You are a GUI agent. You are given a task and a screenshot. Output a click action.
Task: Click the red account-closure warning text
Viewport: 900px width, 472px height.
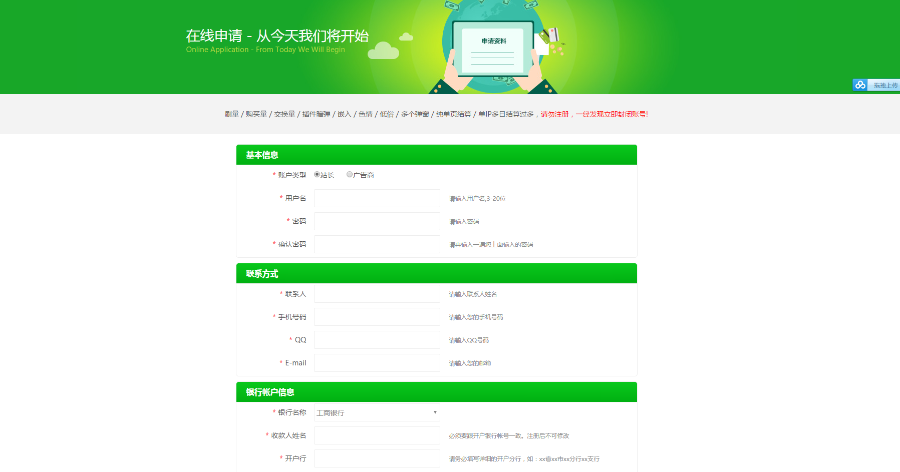(594, 114)
